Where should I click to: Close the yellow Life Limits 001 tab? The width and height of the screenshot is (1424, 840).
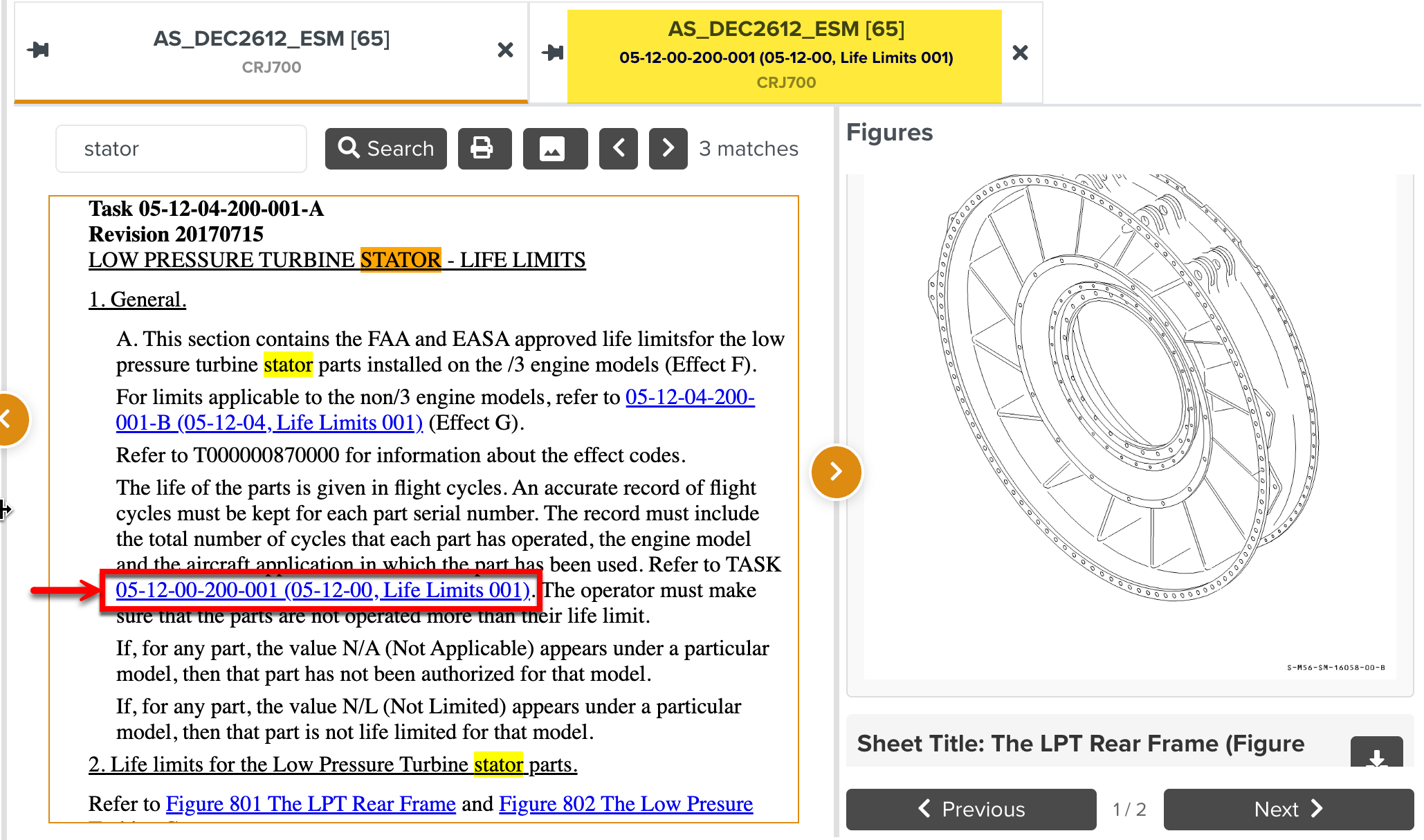[1019, 53]
